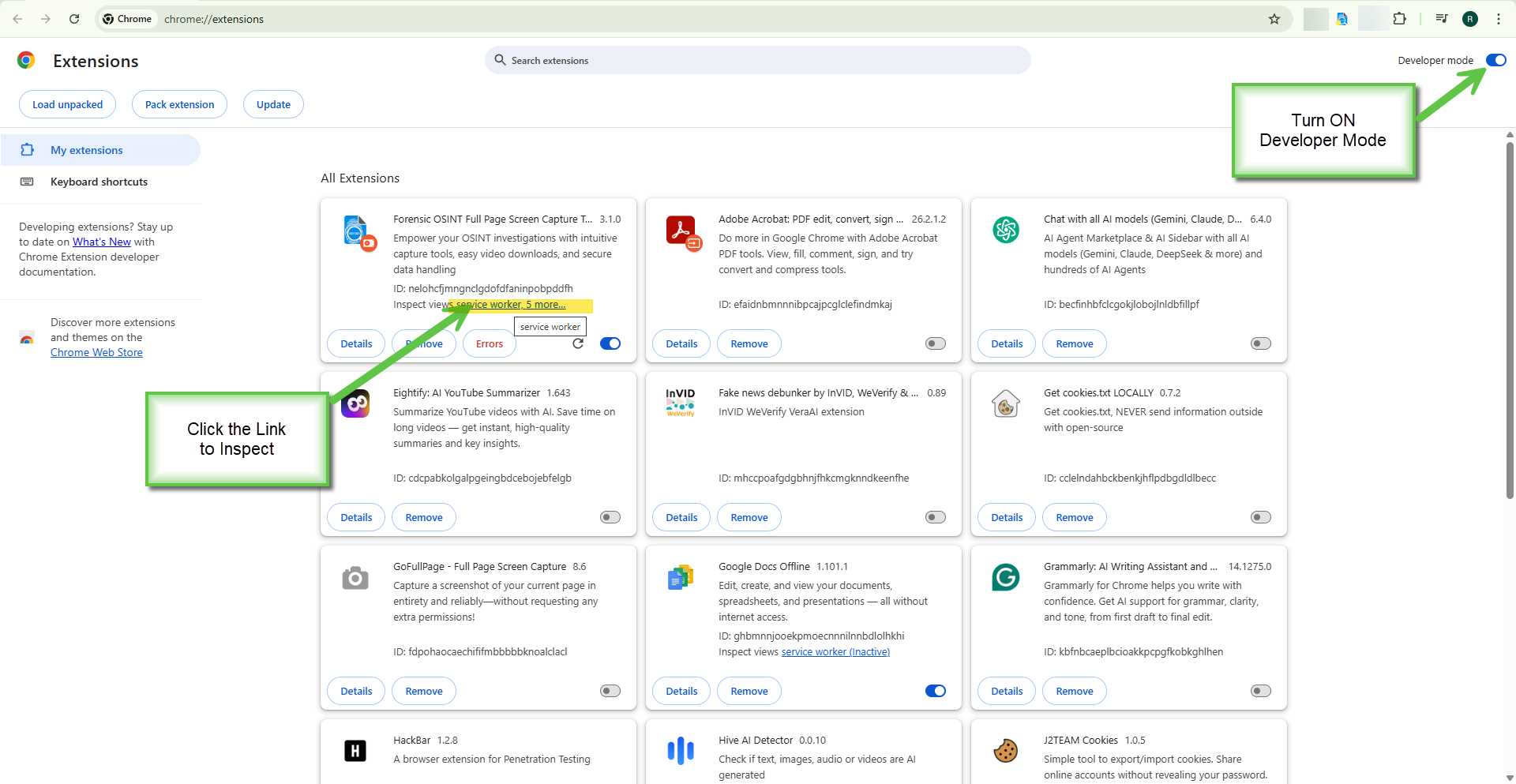Open the media controls icon in toolbar

click(x=1442, y=19)
